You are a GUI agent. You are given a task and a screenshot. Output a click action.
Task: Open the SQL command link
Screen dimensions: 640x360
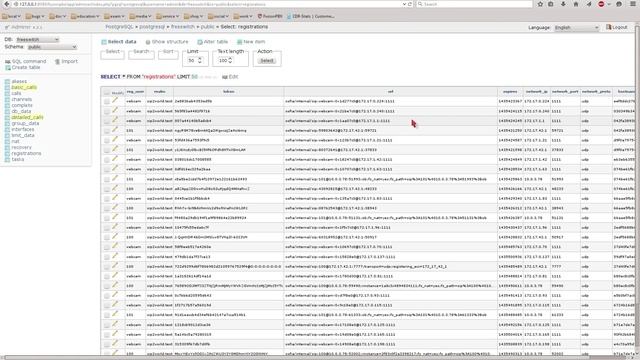click(26, 61)
